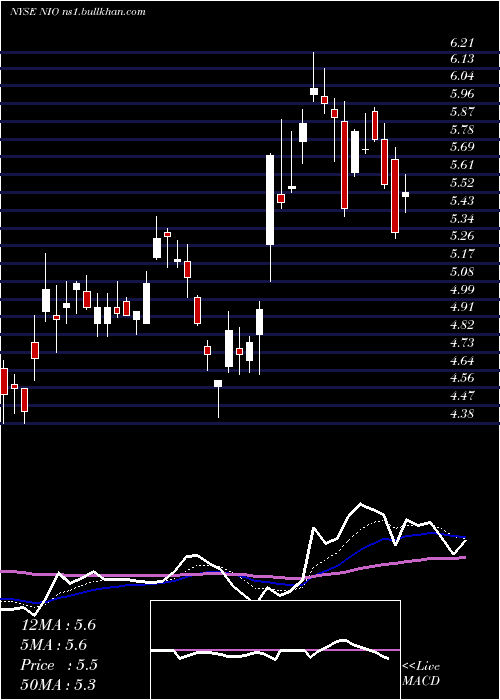Select the 5.26 price axis label

pyautogui.click(x=462, y=236)
